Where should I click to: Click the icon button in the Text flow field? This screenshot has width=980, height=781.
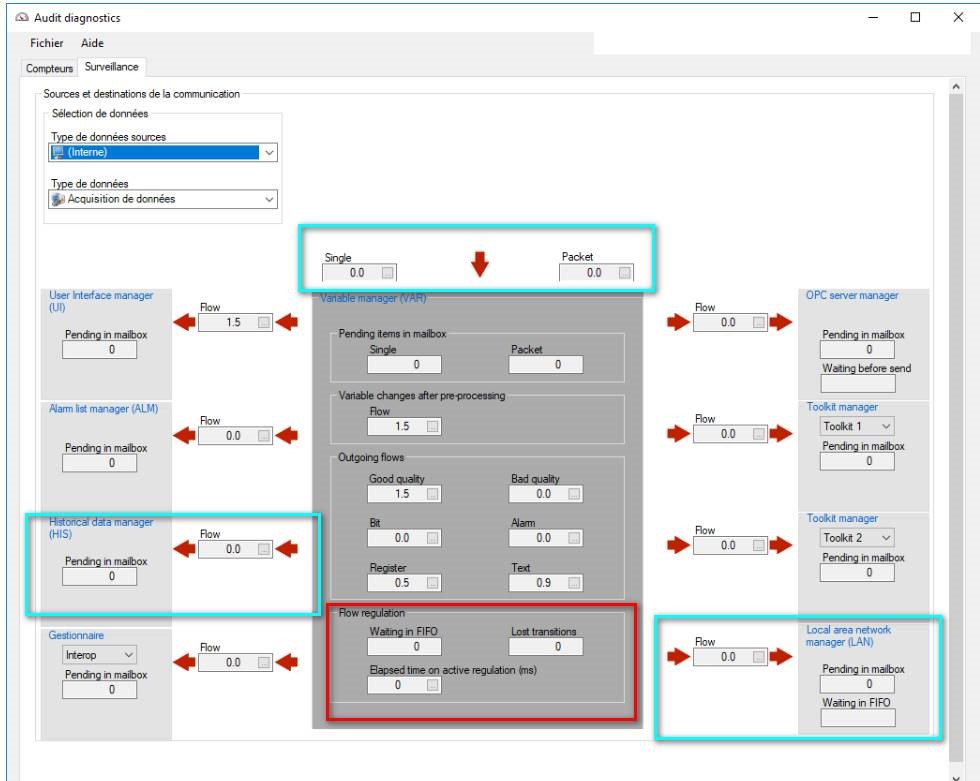[573, 583]
